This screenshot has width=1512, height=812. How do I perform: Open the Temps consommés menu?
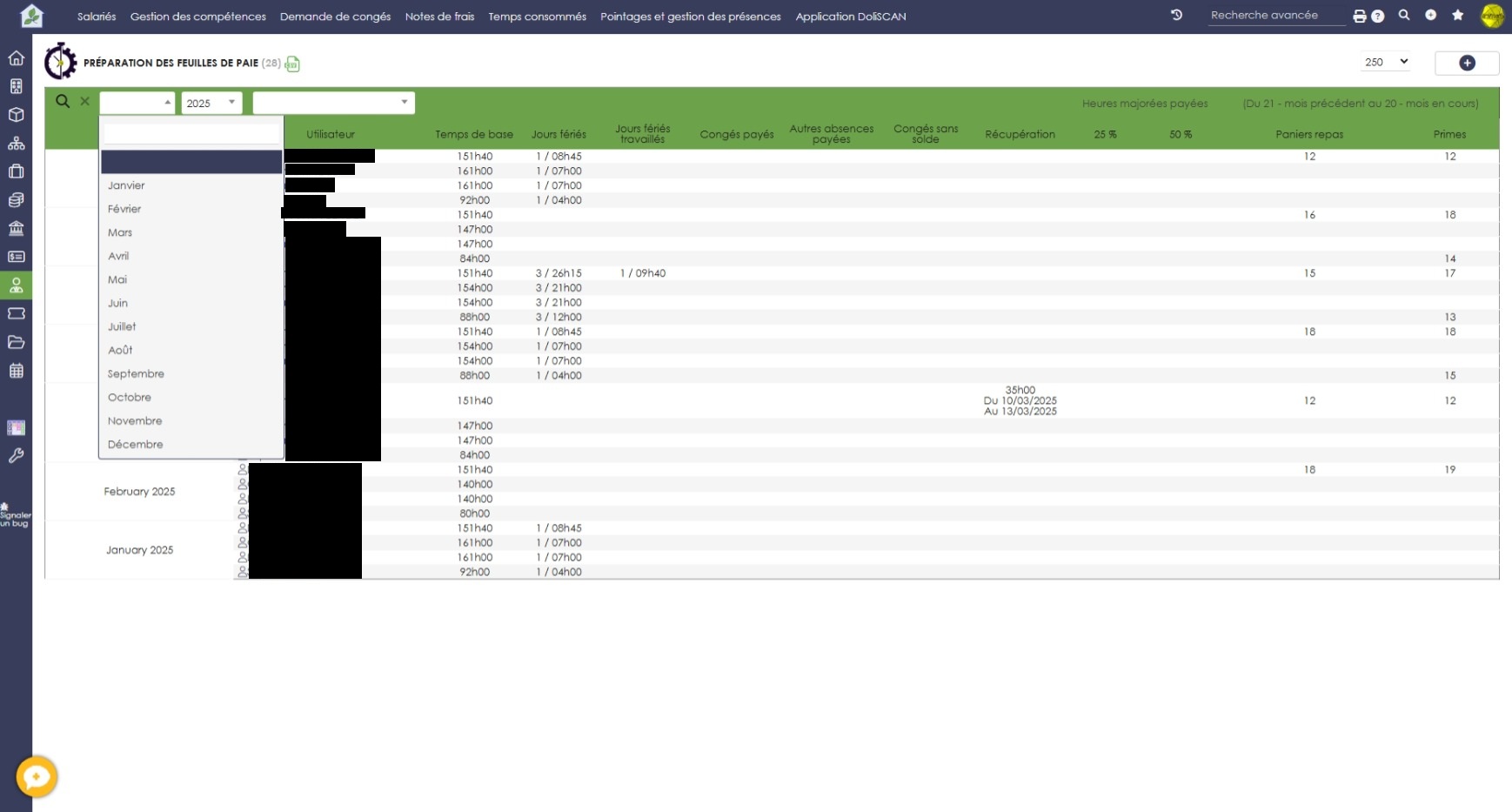click(537, 17)
